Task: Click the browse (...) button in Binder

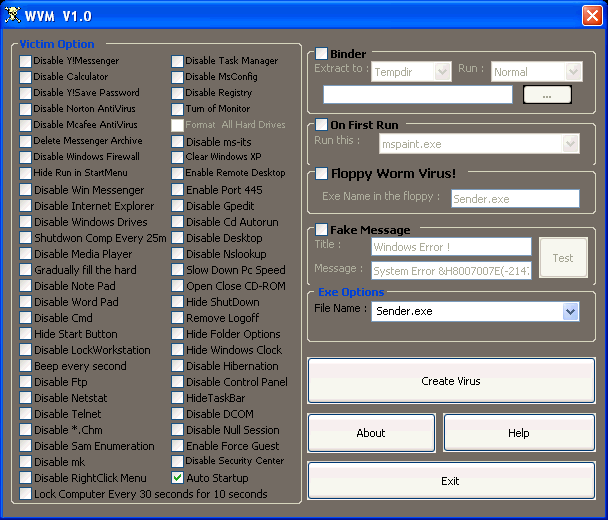Action: [547, 95]
